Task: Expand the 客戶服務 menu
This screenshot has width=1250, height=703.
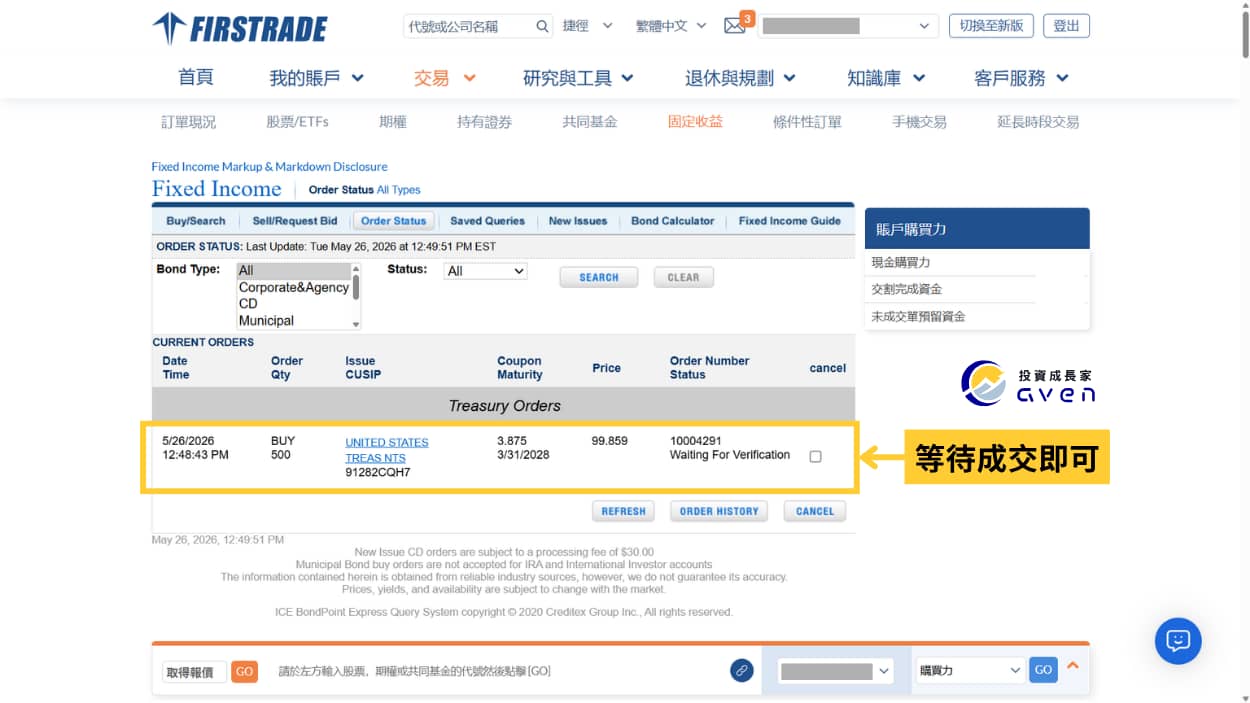Action: [1022, 78]
